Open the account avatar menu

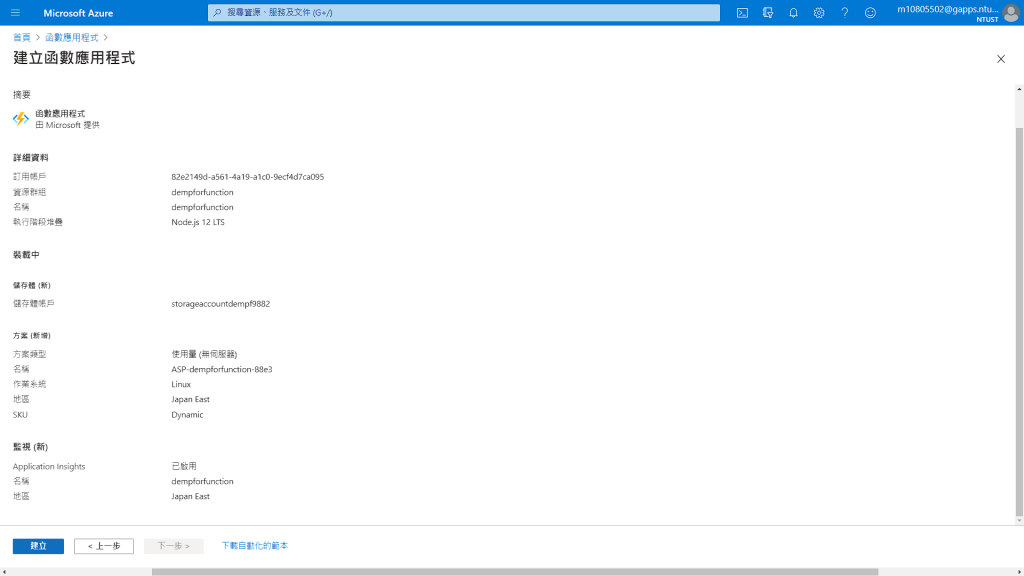point(1011,12)
